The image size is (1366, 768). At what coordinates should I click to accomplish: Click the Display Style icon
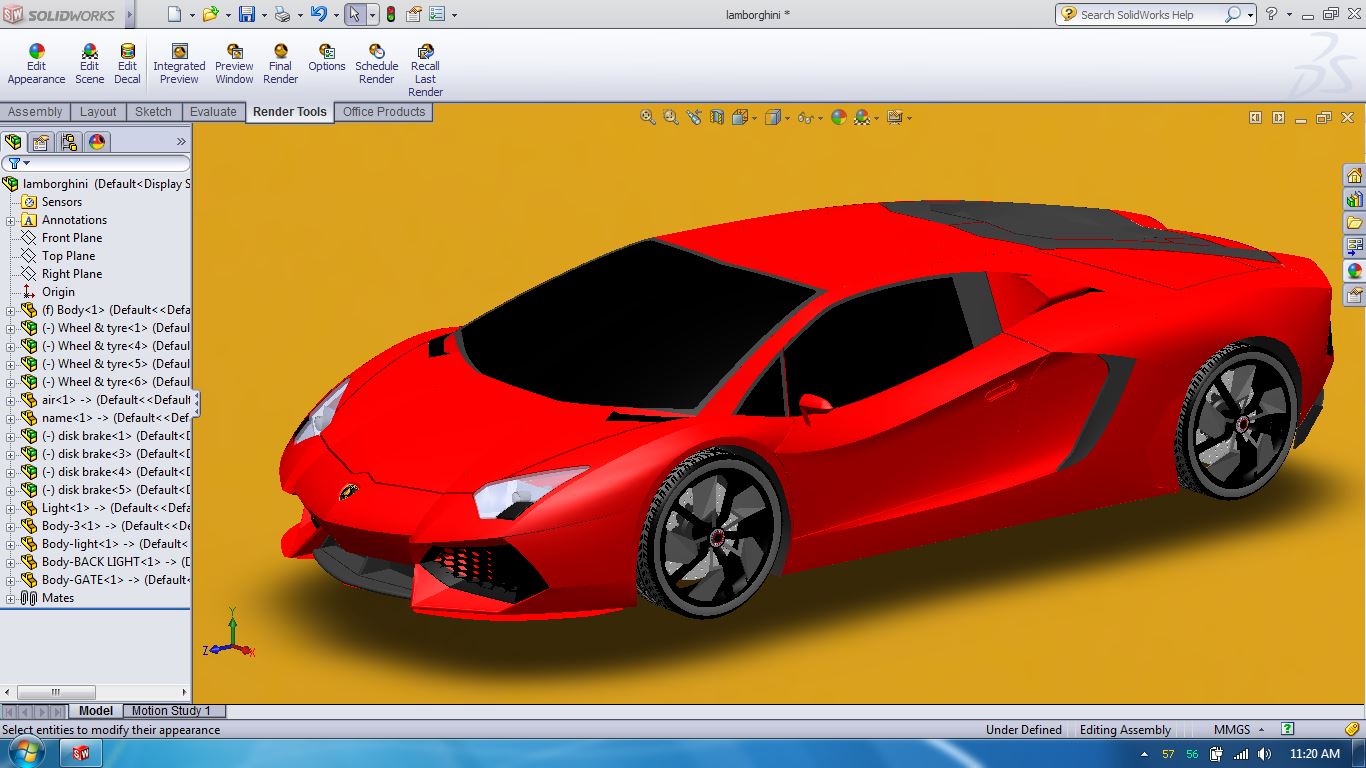pos(772,117)
